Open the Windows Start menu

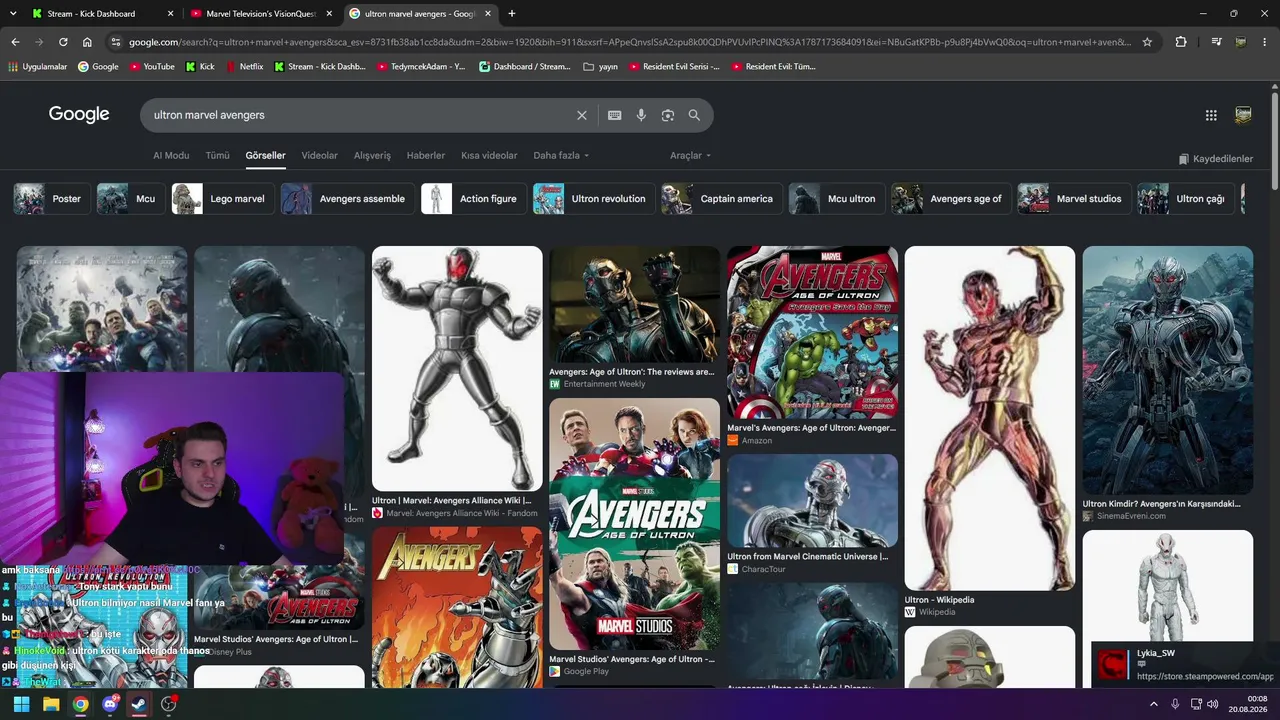21,704
